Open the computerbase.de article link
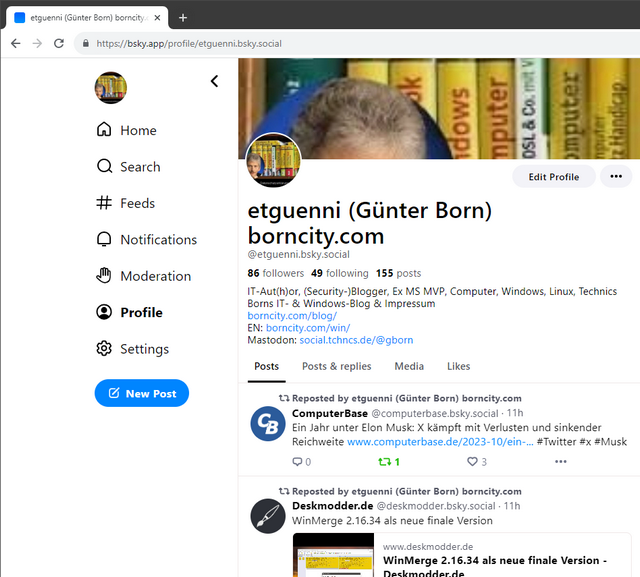Screen dimensions: 640x577 (x=440, y=442)
